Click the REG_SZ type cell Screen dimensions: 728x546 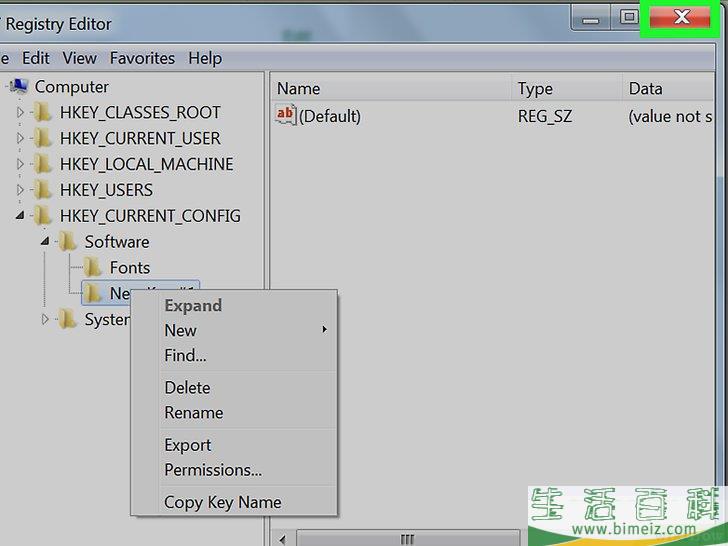point(545,116)
